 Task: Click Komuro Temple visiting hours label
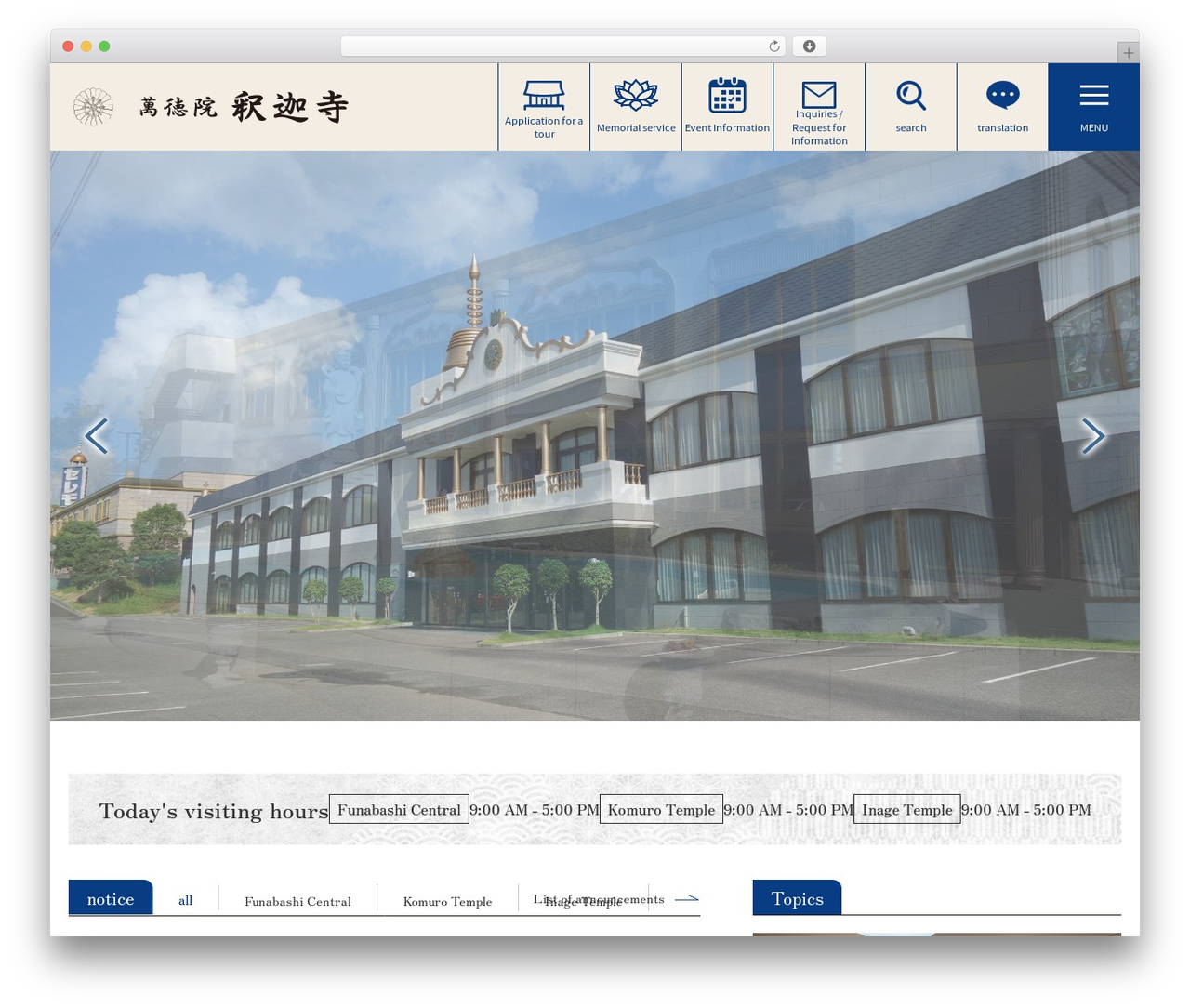tap(661, 809)
